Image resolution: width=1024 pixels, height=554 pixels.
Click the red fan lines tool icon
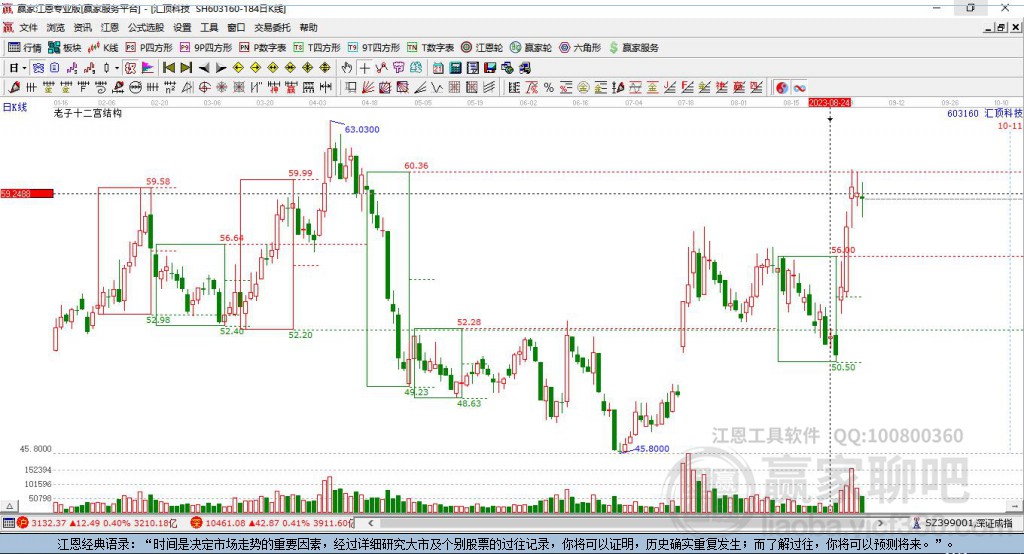[368, 88]
